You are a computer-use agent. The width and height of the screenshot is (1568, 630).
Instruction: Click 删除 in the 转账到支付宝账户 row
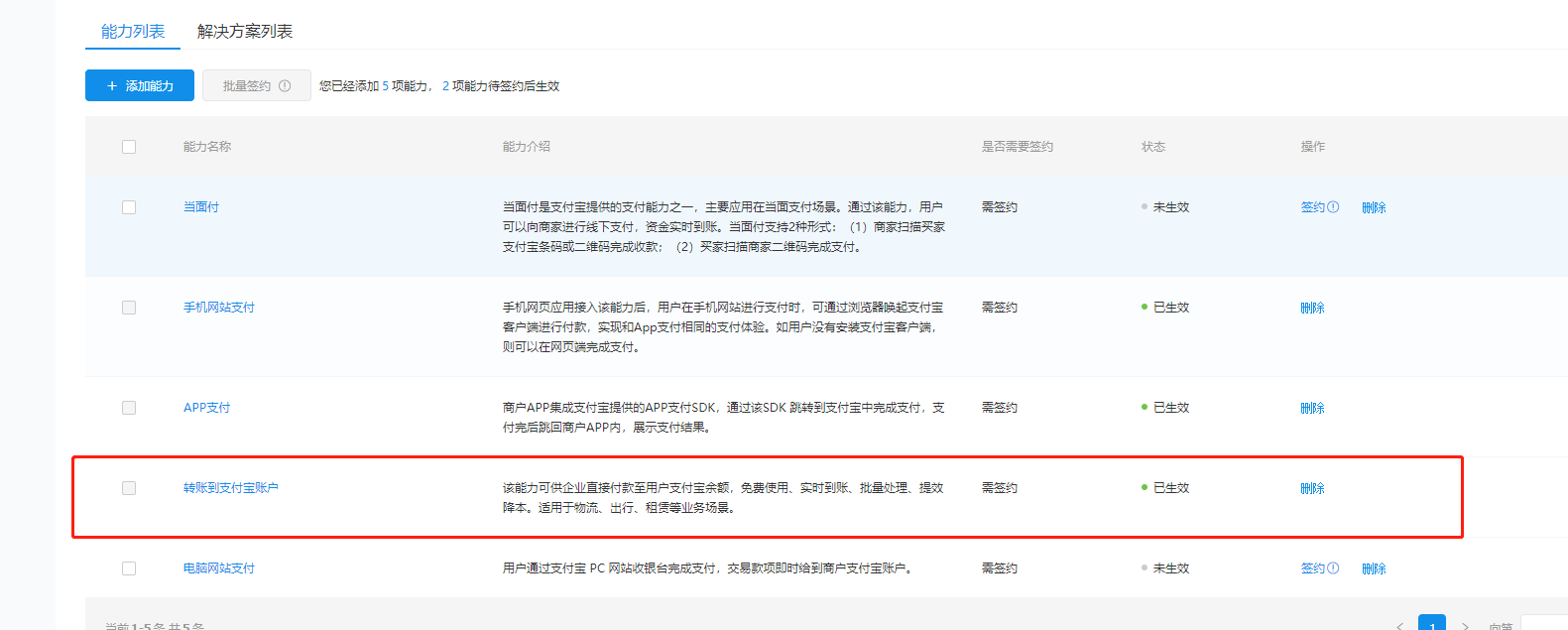(1313, 488)
